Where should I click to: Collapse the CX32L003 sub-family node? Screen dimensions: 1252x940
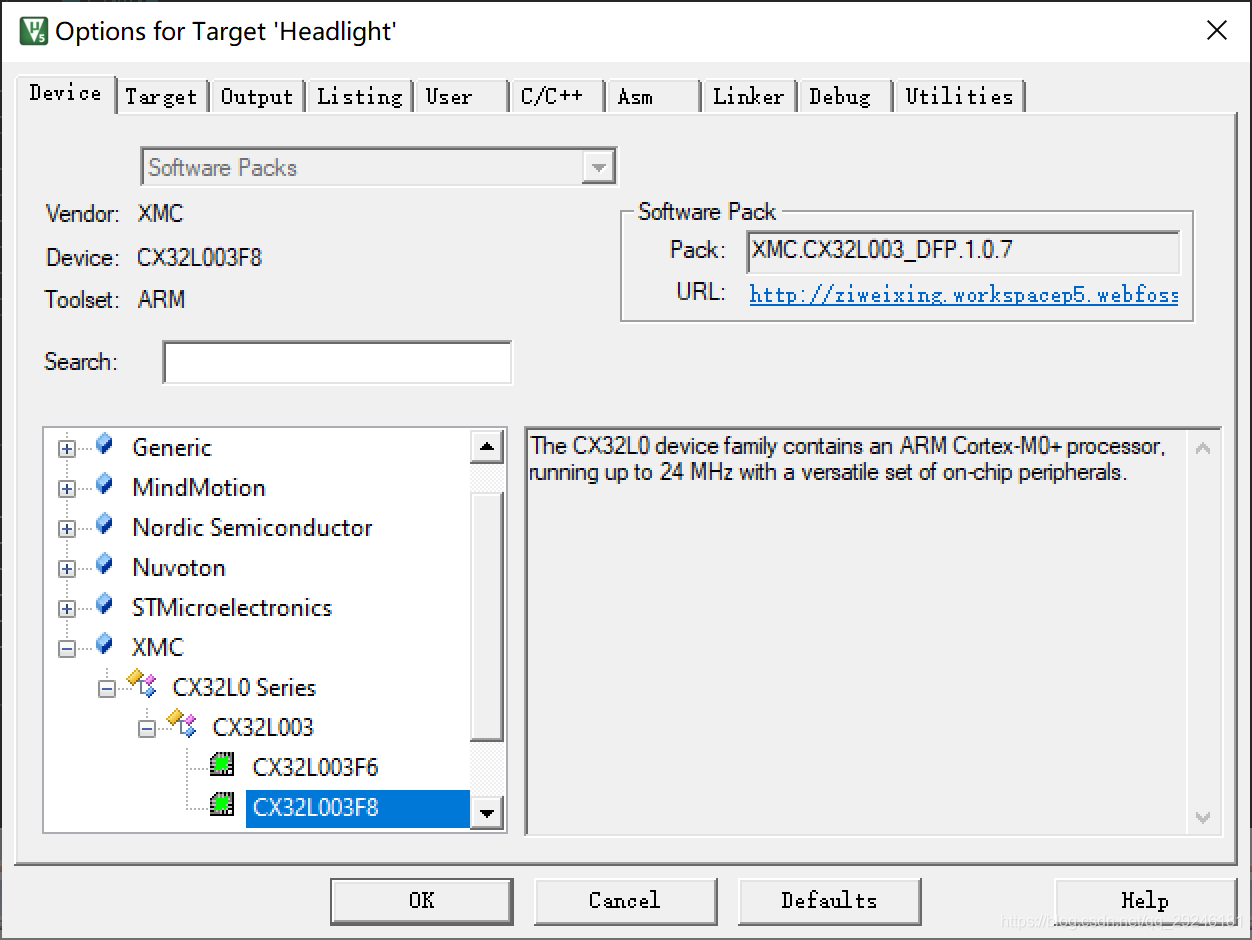click(147, 729)
